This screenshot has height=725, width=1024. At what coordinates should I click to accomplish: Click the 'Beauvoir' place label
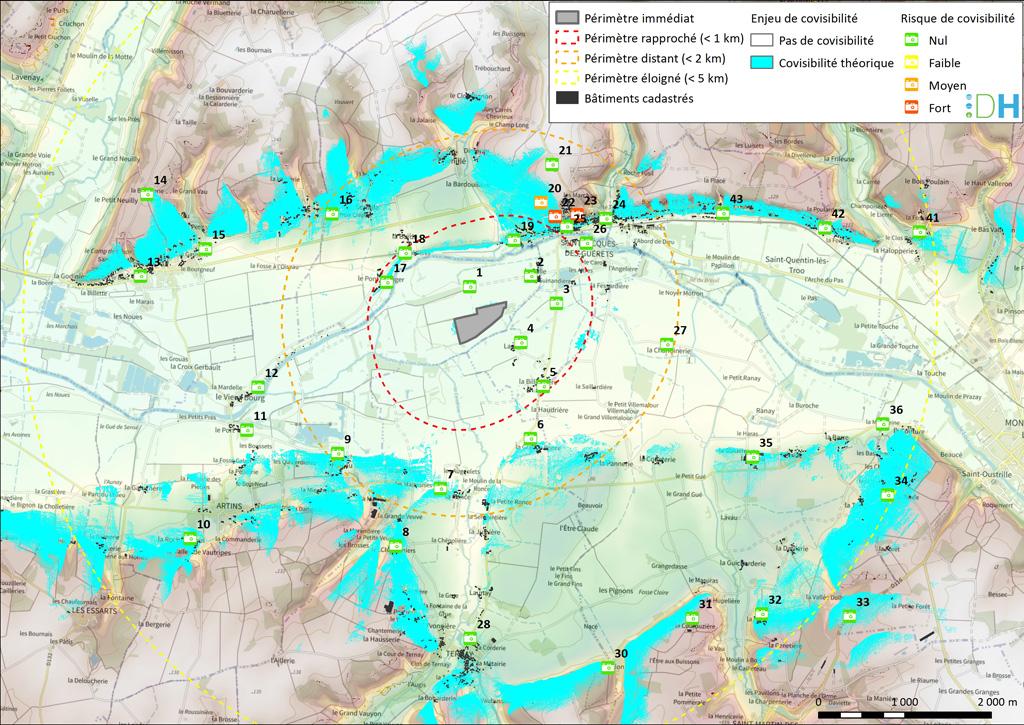click(590, 506)
